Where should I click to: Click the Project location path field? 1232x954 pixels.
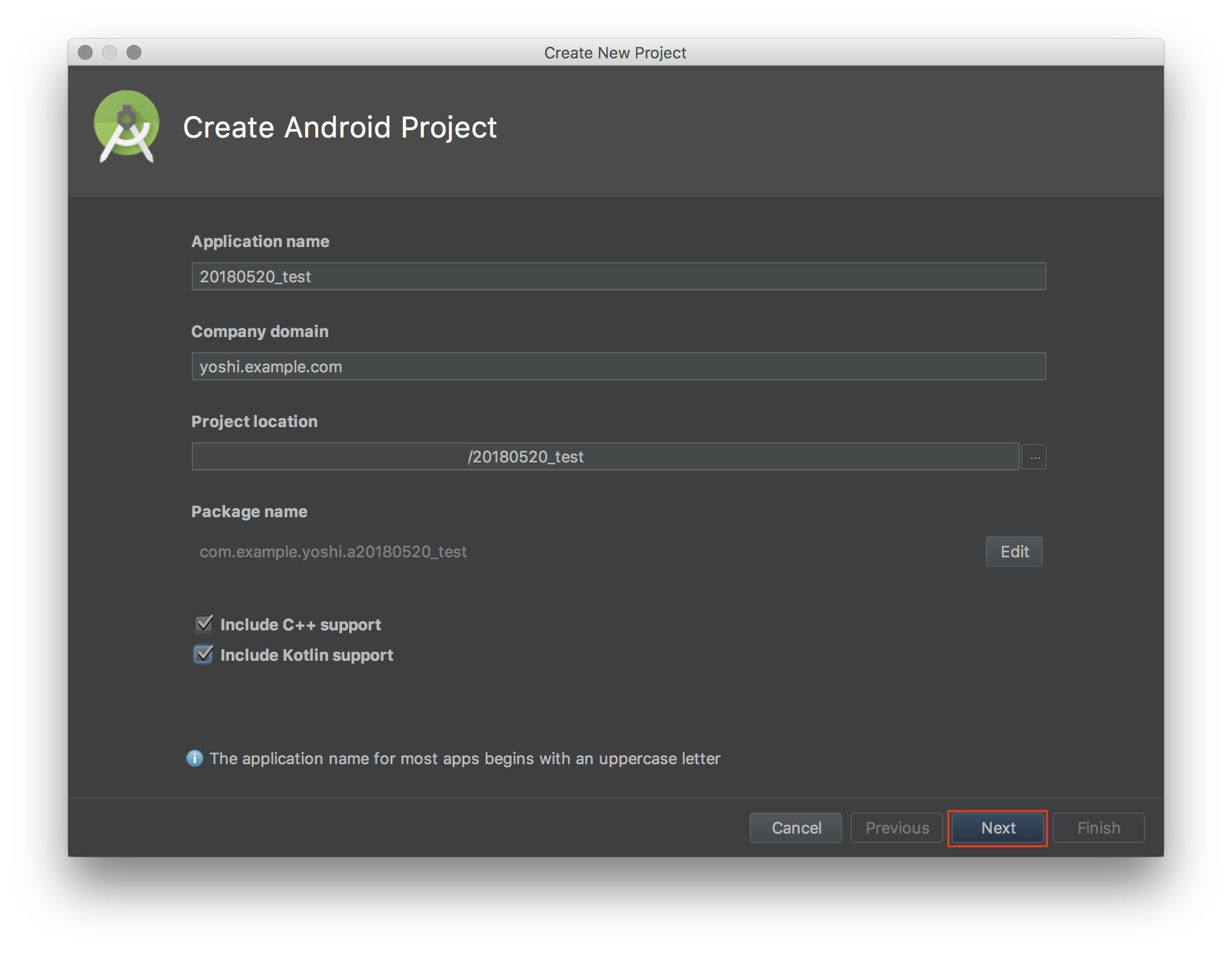tap(605, 456)
